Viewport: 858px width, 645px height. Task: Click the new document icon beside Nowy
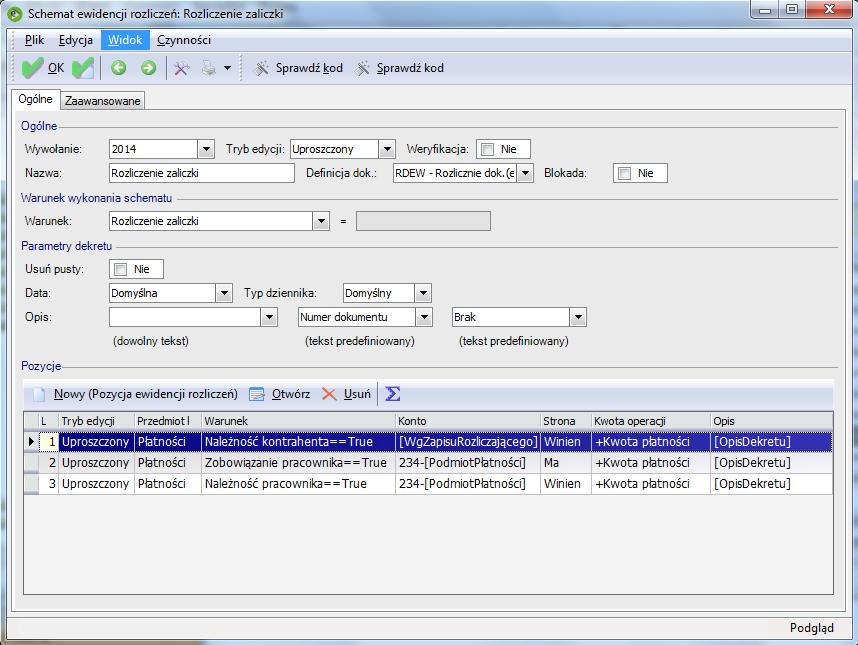click(39, 394)
